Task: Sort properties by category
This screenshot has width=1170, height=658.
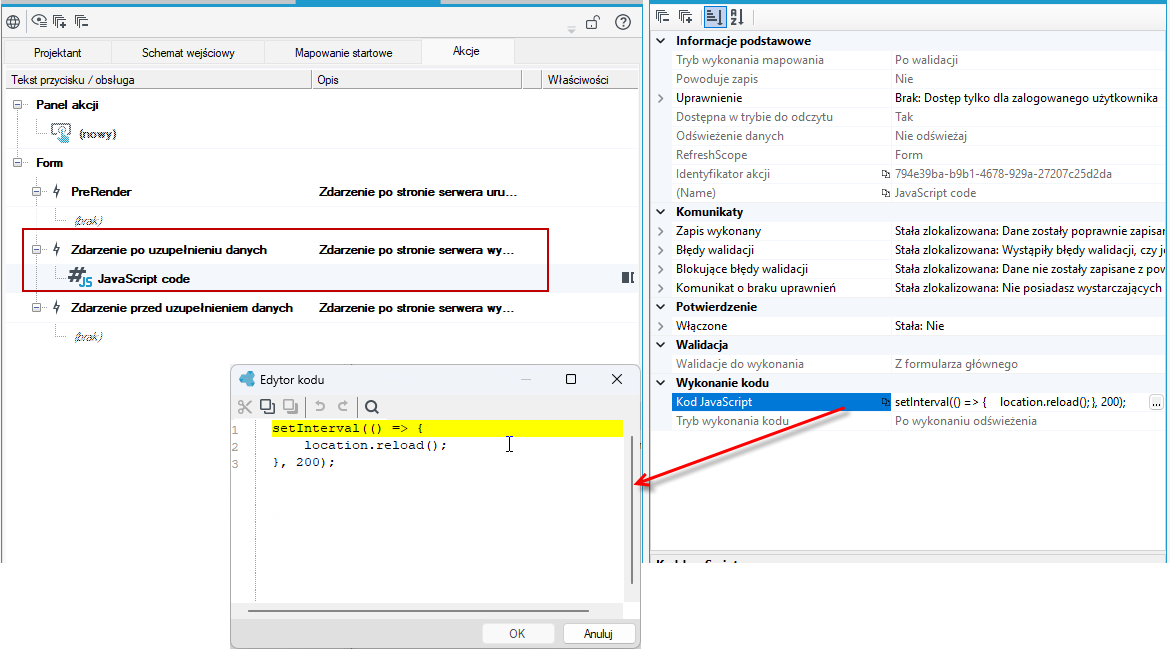Action: (714, 16)
